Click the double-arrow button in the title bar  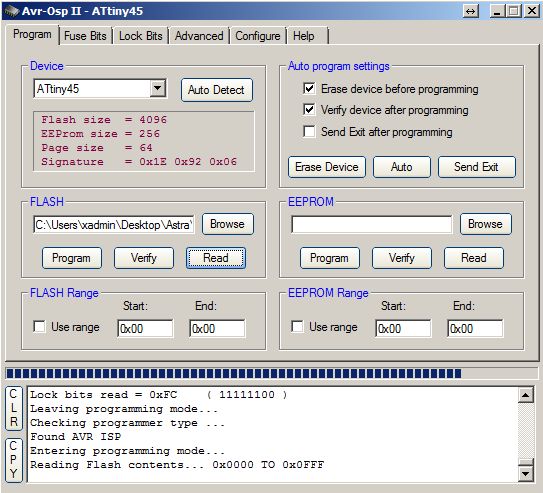(471, 11)
